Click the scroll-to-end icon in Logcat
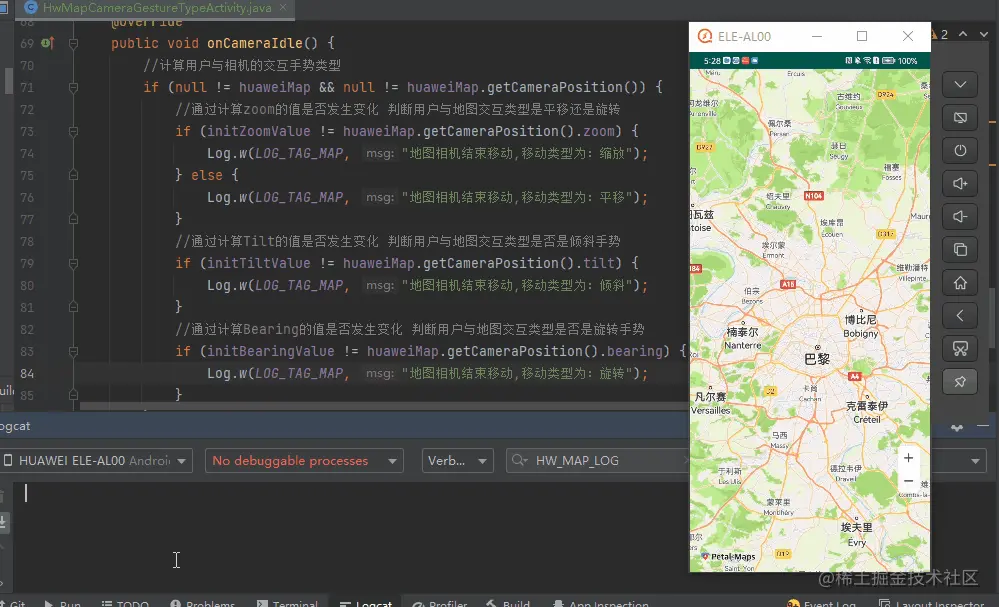This screenshot has height=607, width=999. click(3, 522)
